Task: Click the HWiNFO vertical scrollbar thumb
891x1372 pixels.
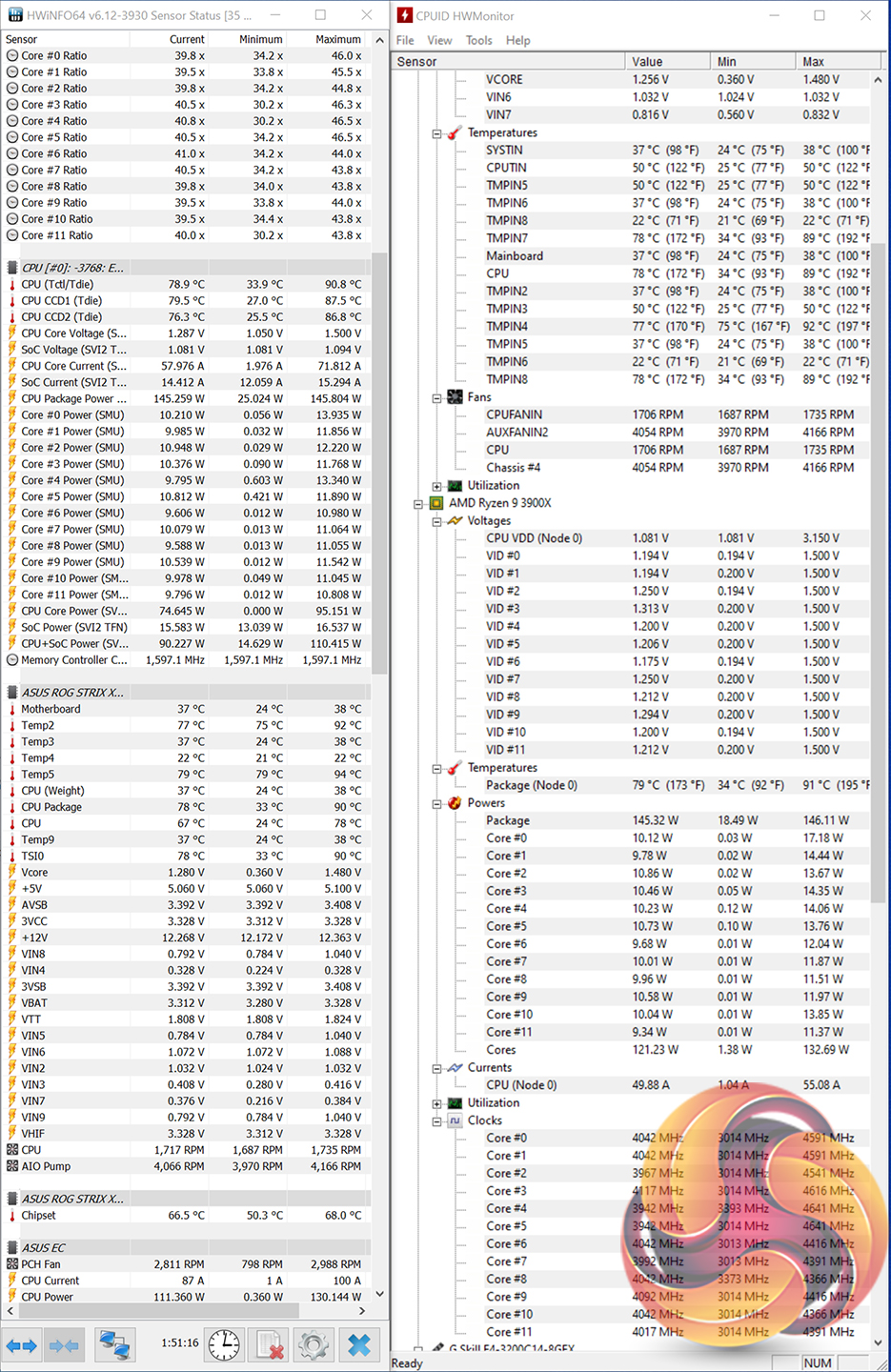Action: click(379, 463)
